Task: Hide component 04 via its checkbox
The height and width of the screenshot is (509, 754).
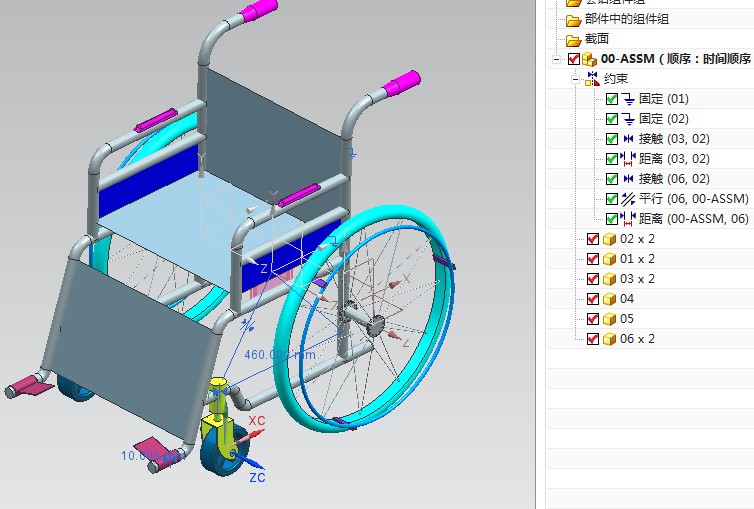Action: [x=593, y=299]
